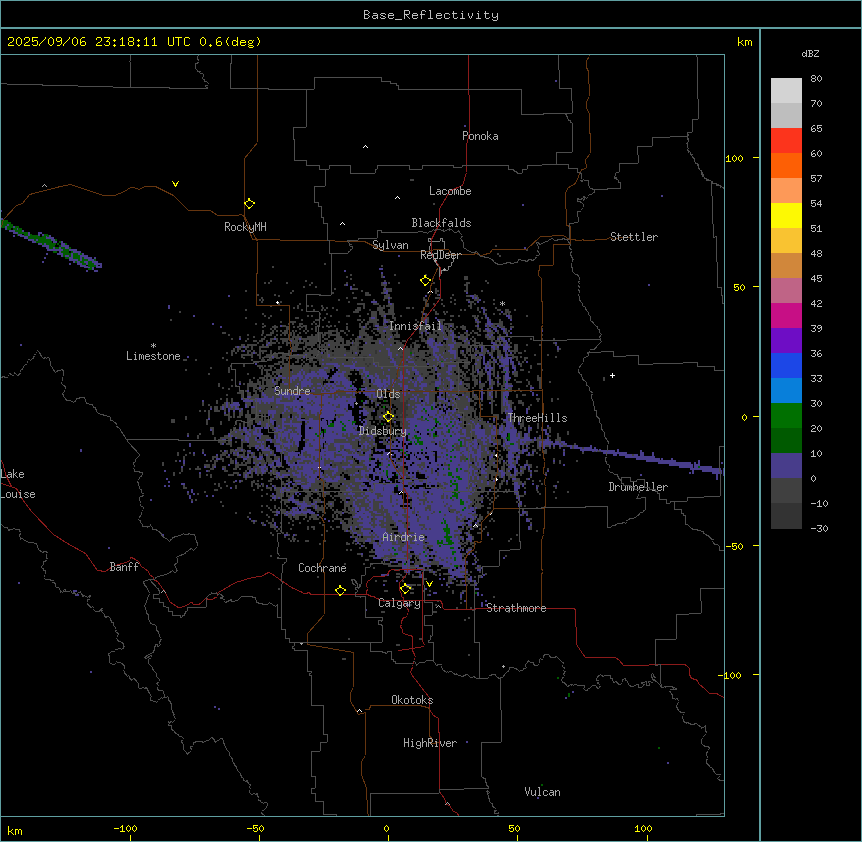
Task: Click the Vulcan label
Action: point(542,792)
